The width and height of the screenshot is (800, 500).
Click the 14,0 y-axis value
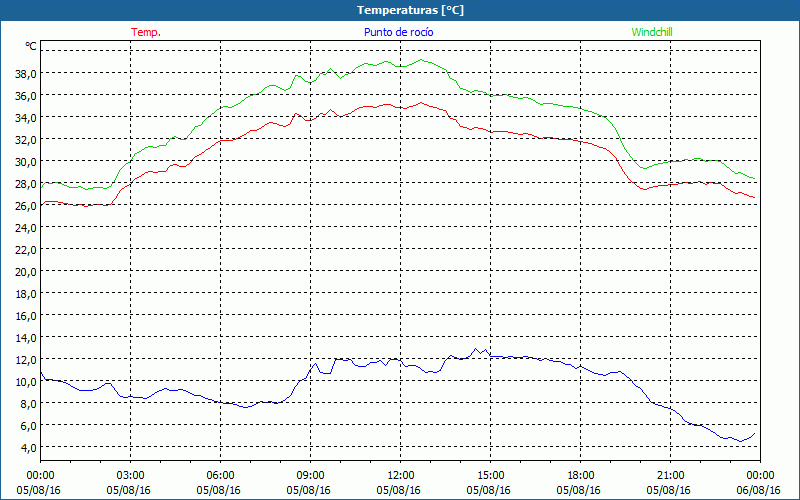(x=26, y=337)
